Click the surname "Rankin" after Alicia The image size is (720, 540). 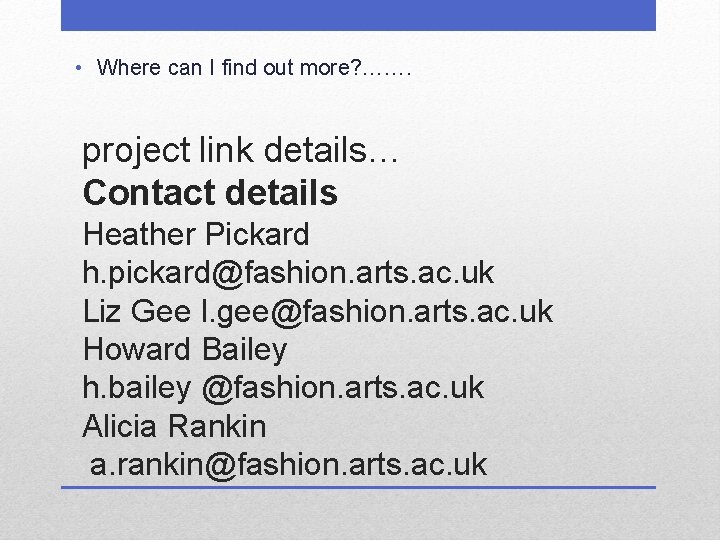point(217,426)
